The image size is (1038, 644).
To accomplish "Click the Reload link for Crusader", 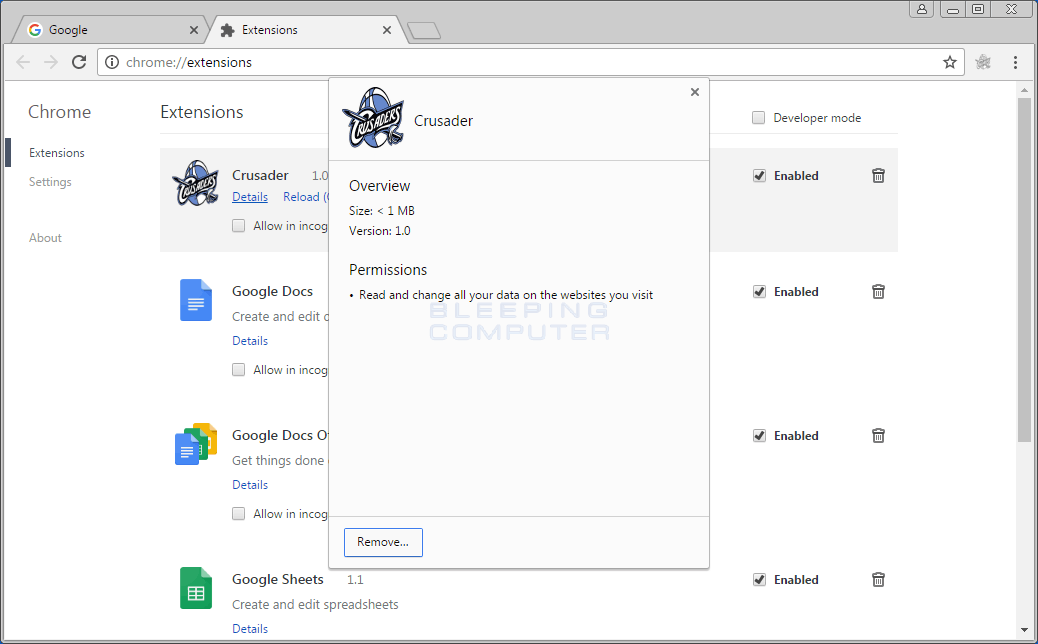I will (305, 197).
